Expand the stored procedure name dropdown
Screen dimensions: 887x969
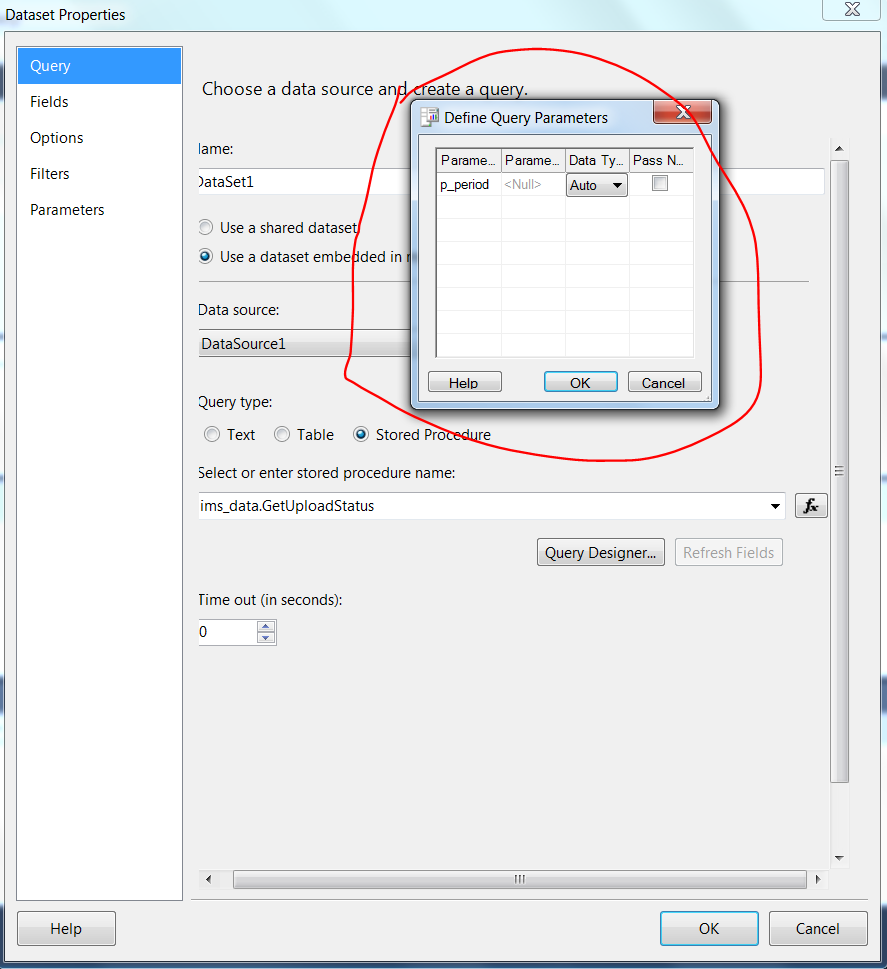[x=775, y=506]
